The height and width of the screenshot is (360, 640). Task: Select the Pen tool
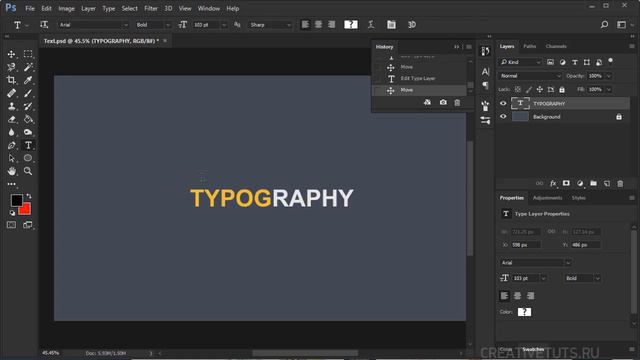(11, 145)
